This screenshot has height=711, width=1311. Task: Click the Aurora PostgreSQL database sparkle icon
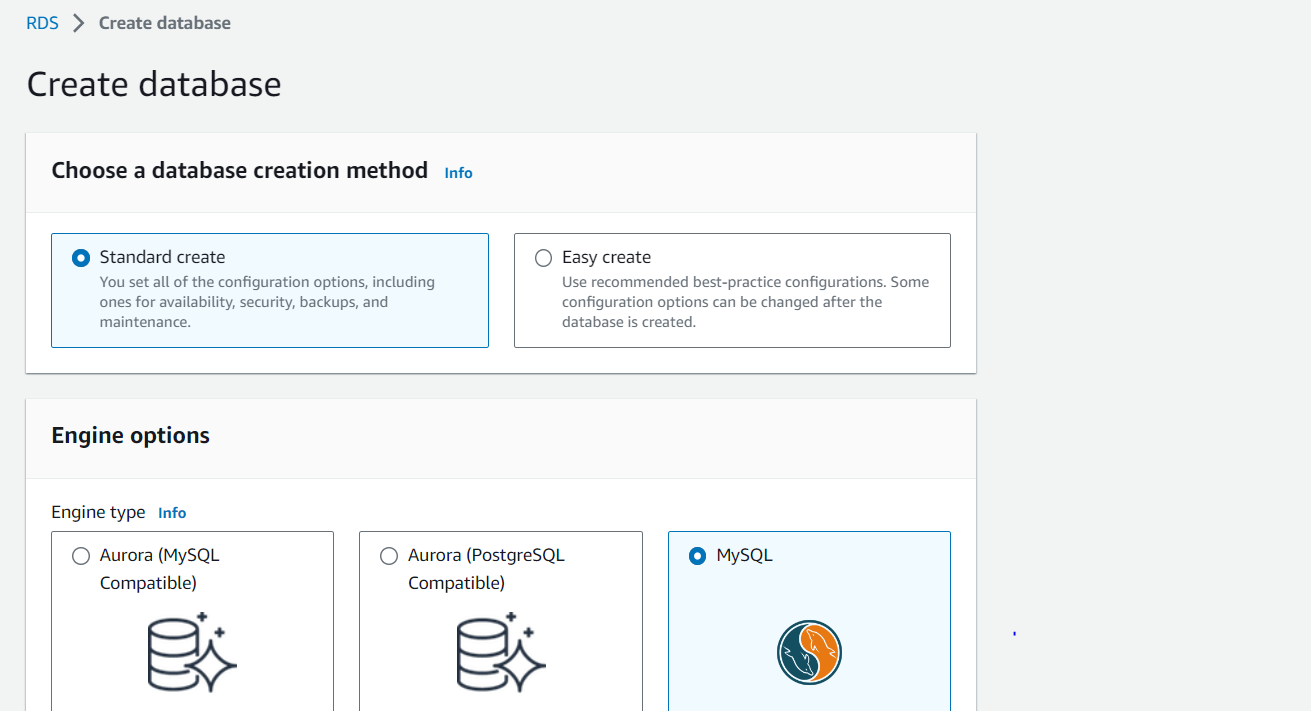click(501, 652)
